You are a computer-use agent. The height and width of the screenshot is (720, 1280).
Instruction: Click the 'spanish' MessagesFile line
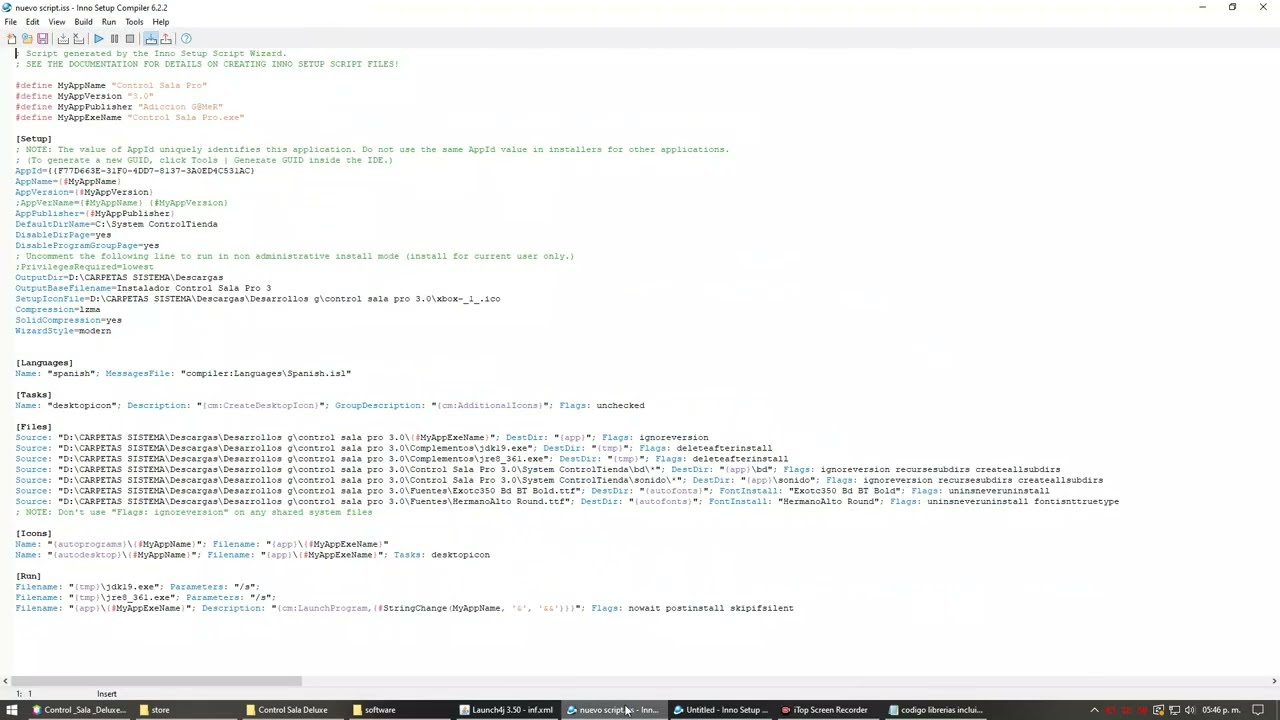point(183,374)
